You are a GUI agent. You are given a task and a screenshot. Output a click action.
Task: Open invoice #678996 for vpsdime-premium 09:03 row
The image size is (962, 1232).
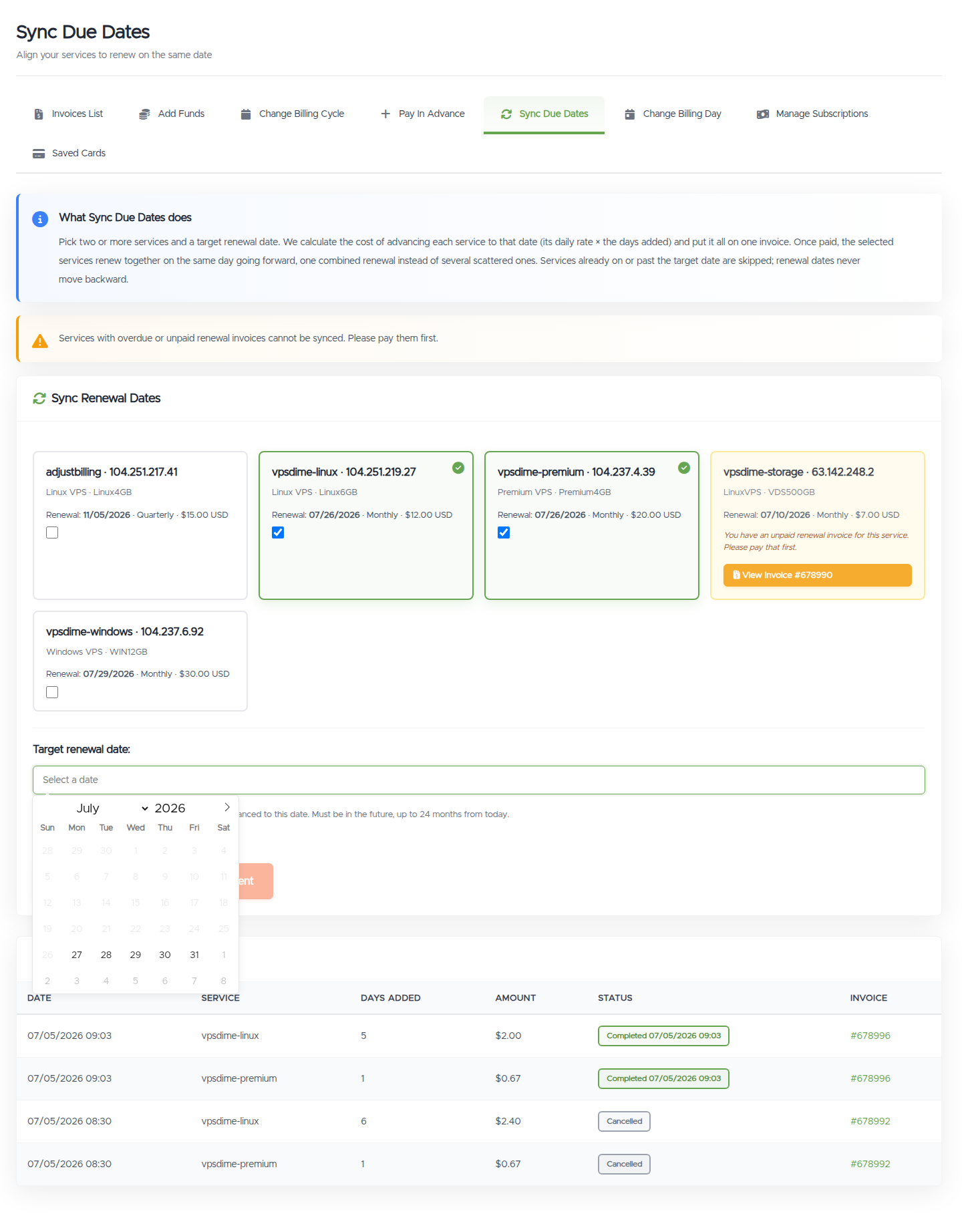pos(870,1078)
